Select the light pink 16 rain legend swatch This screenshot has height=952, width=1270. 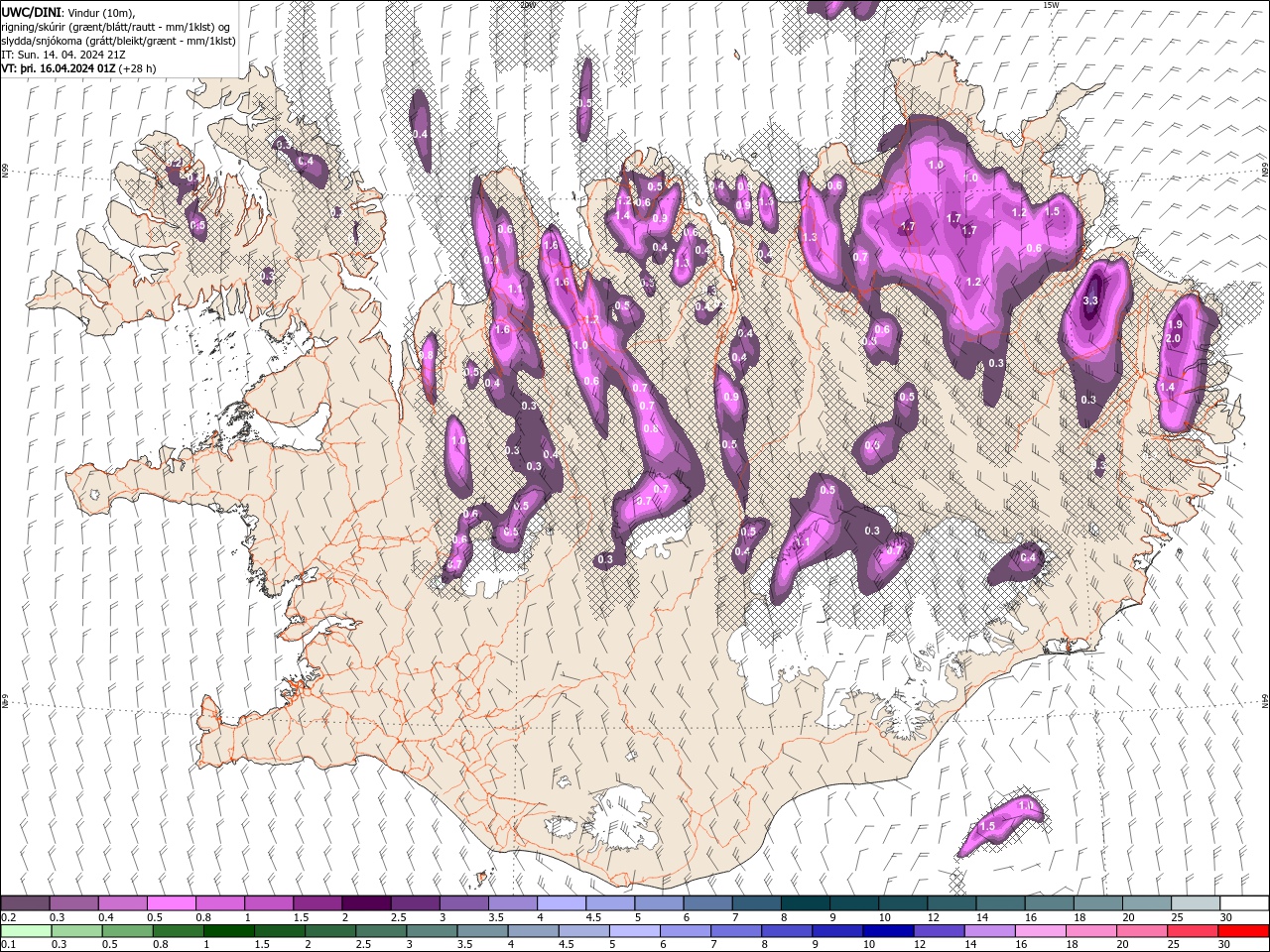pos(1041,931)
